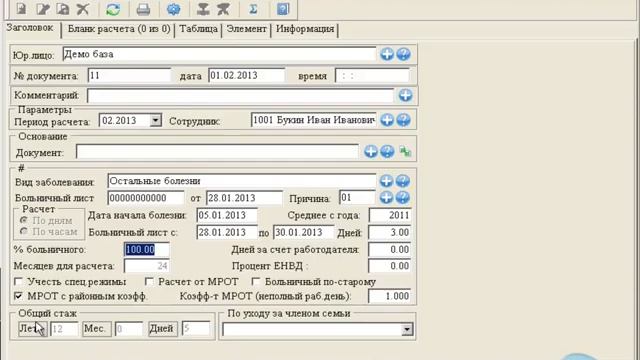The image size is (640, 360).
Task: Click Коэфф-т МРОТ field 1.000
Action: coord(390,296)
